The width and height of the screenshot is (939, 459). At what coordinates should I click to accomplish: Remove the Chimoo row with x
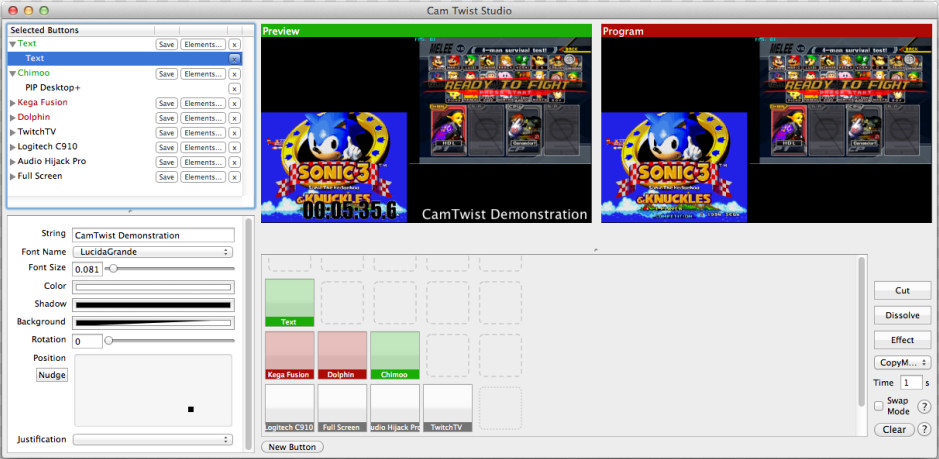235,74
